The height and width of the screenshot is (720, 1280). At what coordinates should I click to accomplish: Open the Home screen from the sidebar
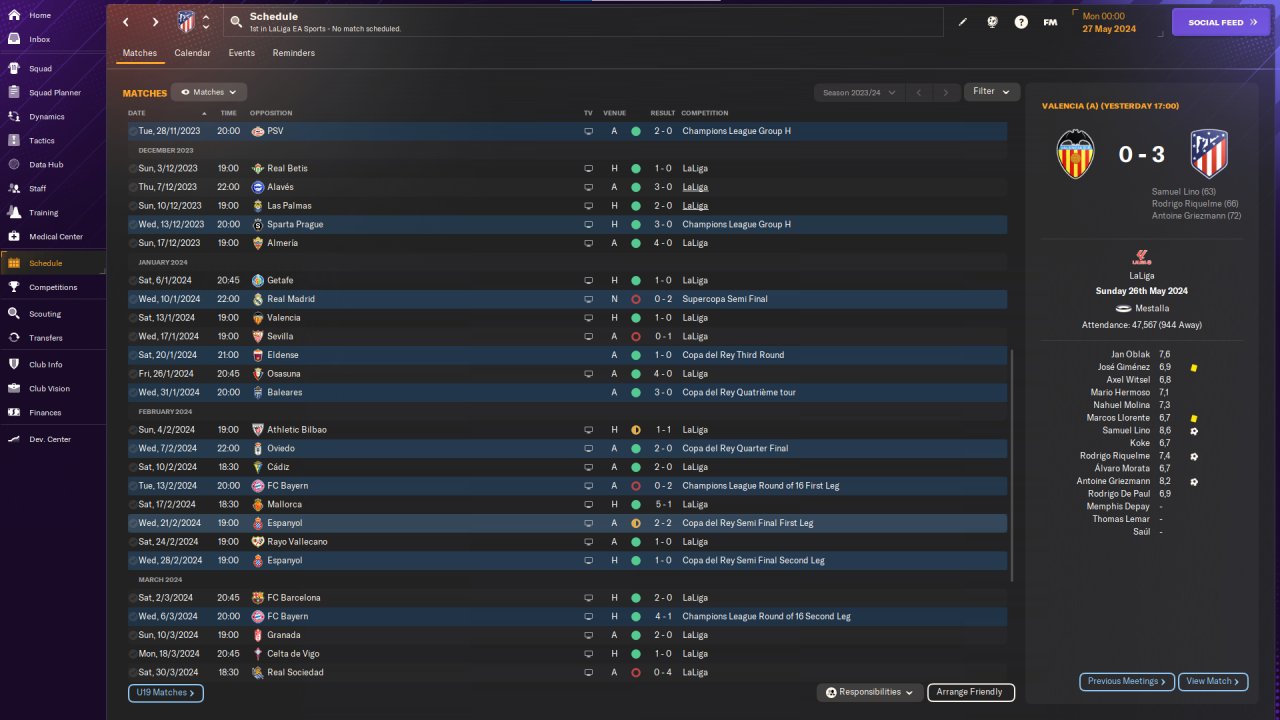(x=40, y=15)
